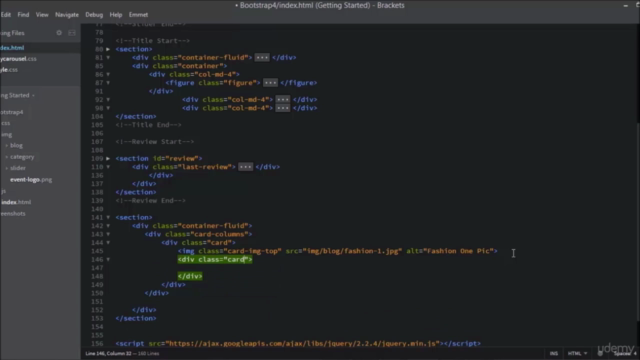Open the Find menu
The width and height of the screenshot is (640, 360).
[x=23, y=15]
